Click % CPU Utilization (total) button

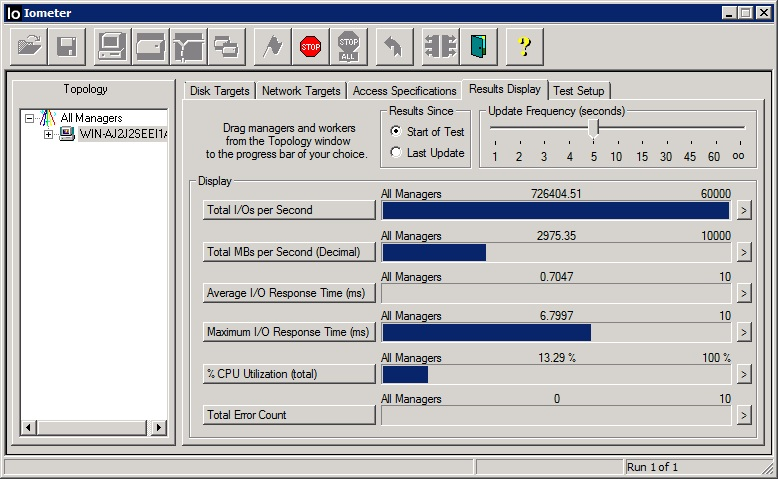pos(289,374)
